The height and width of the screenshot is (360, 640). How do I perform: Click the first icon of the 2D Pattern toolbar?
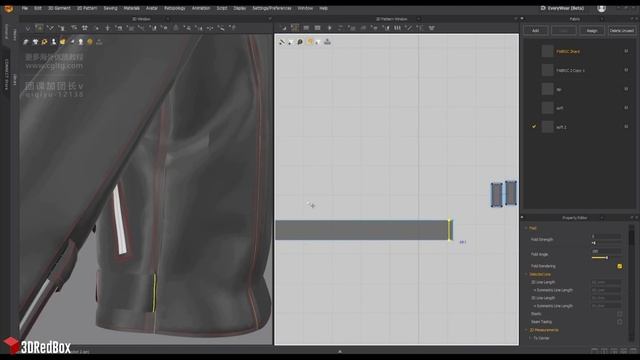pyautogui.click(x=284, y=28)
